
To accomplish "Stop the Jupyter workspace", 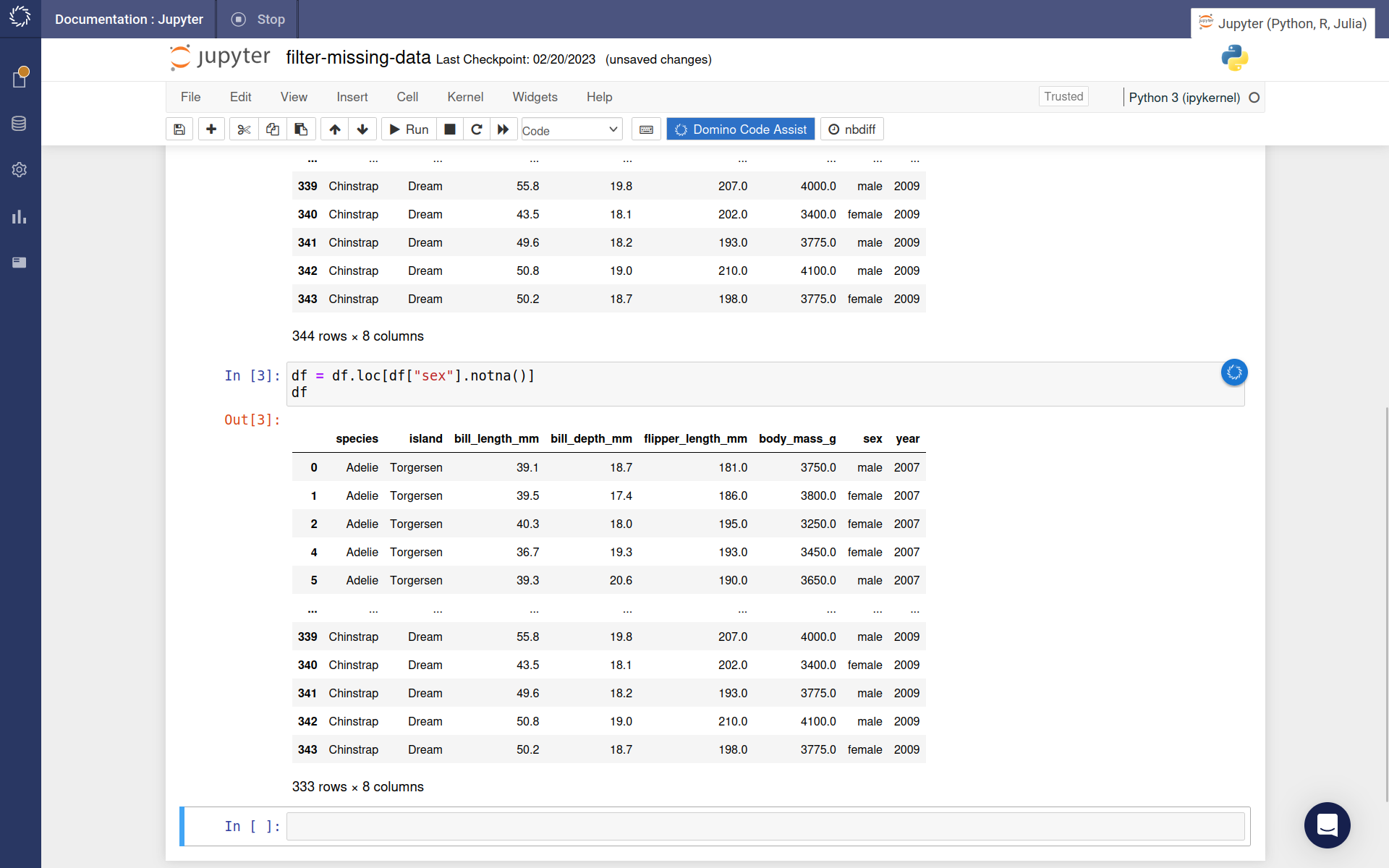I will click(x=258, y=20).
